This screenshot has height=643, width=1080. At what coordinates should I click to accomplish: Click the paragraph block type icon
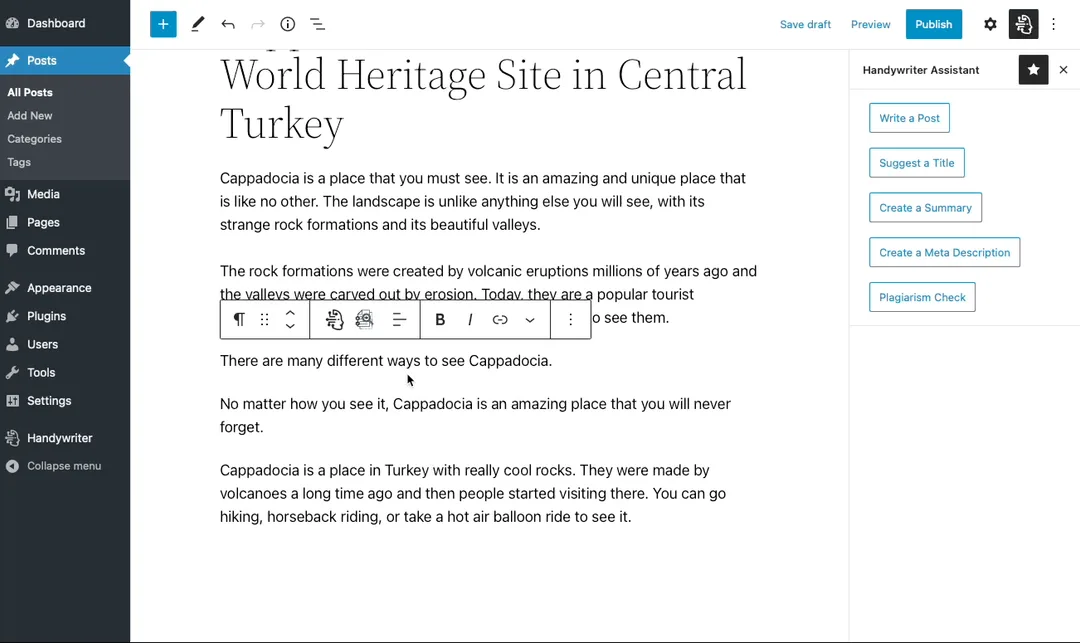pos(238,319)
